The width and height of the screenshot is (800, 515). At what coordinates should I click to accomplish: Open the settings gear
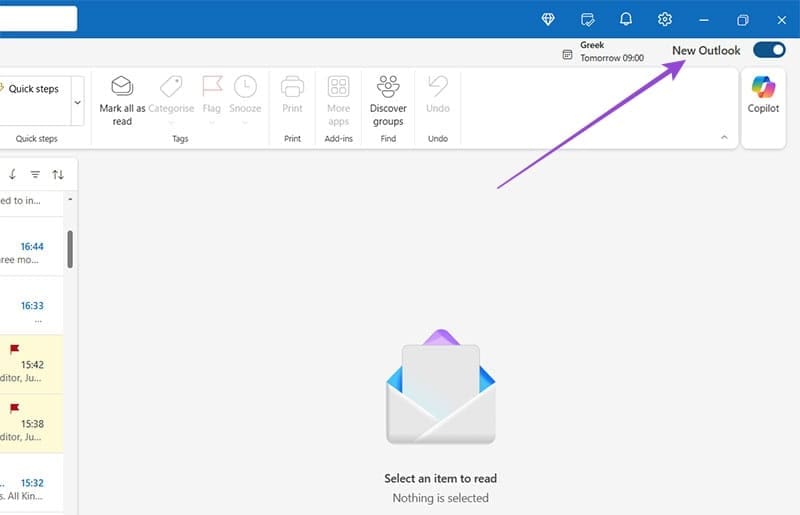coord(664,19)
